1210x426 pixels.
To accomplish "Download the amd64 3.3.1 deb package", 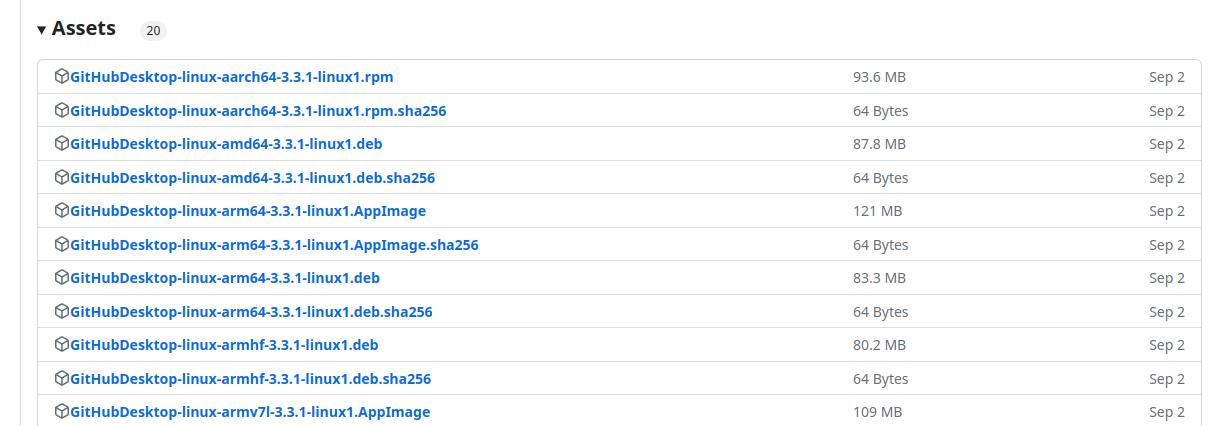I will click(x=226, y=144).
